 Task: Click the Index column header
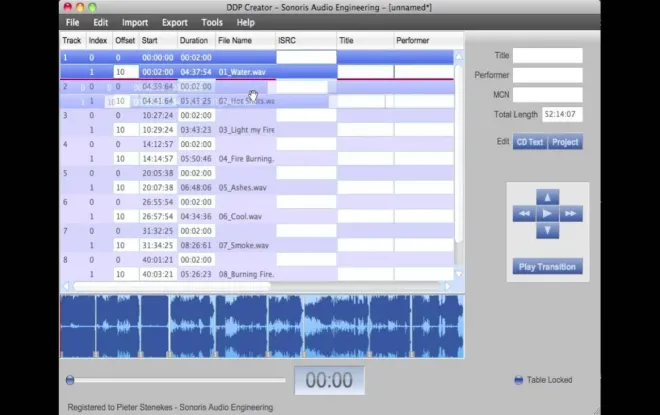(x=99, y=40)
